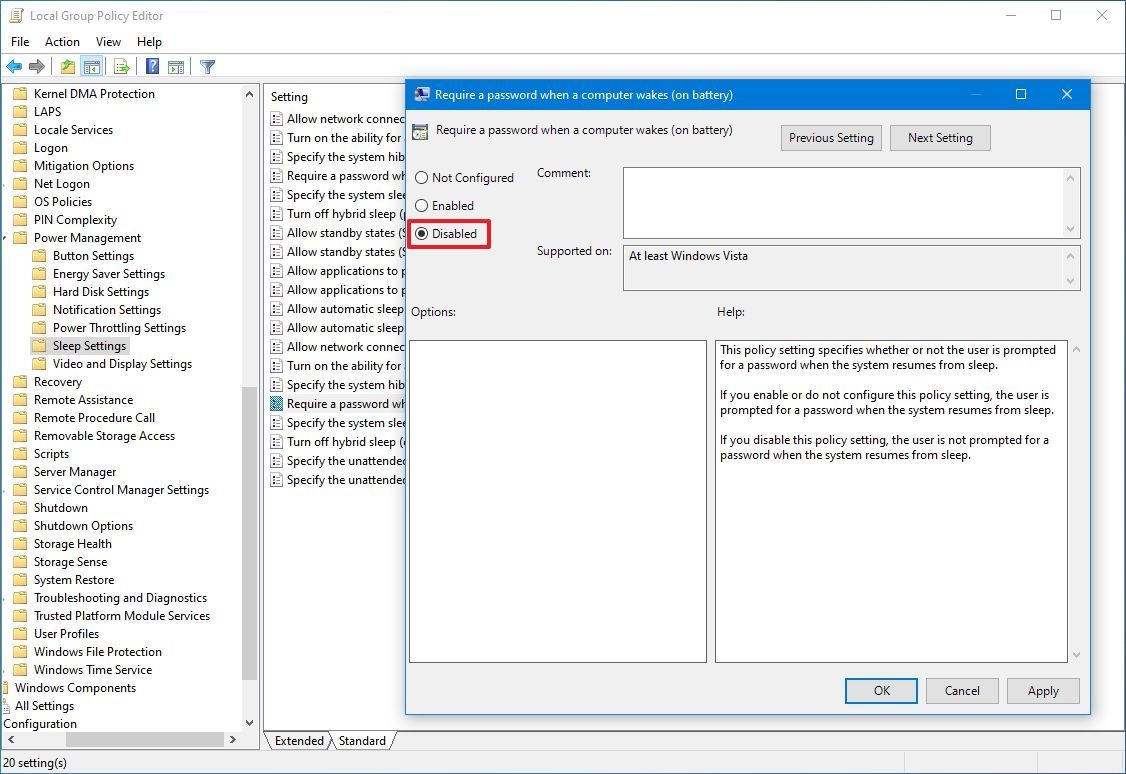Image resolution: width=1126 pixels, height=774 pixels.
Task: Select the Disabled radio button
Action: click(x=421, y=233)
